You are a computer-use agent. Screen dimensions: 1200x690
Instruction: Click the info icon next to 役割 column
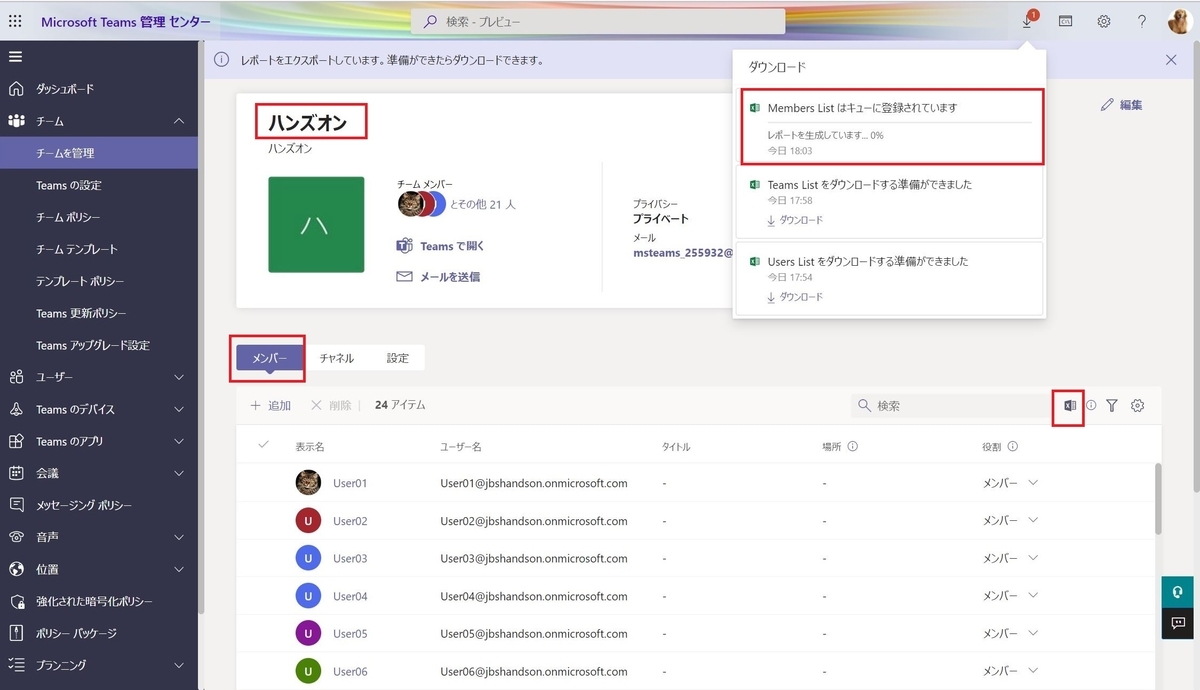(x=1013, y=447)
